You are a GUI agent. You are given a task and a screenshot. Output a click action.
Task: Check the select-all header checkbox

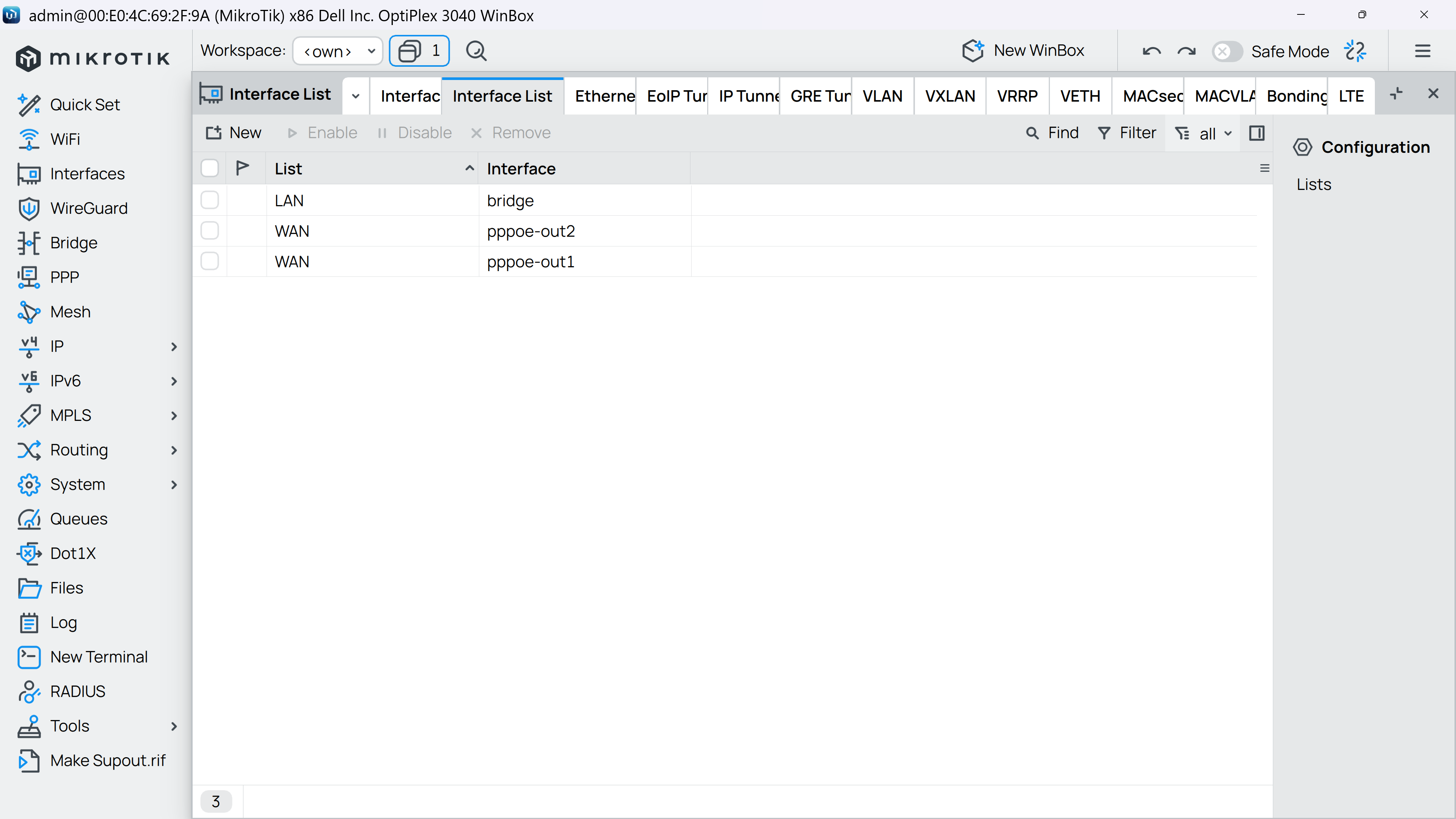pyautogui.click(x=210, y=168)
